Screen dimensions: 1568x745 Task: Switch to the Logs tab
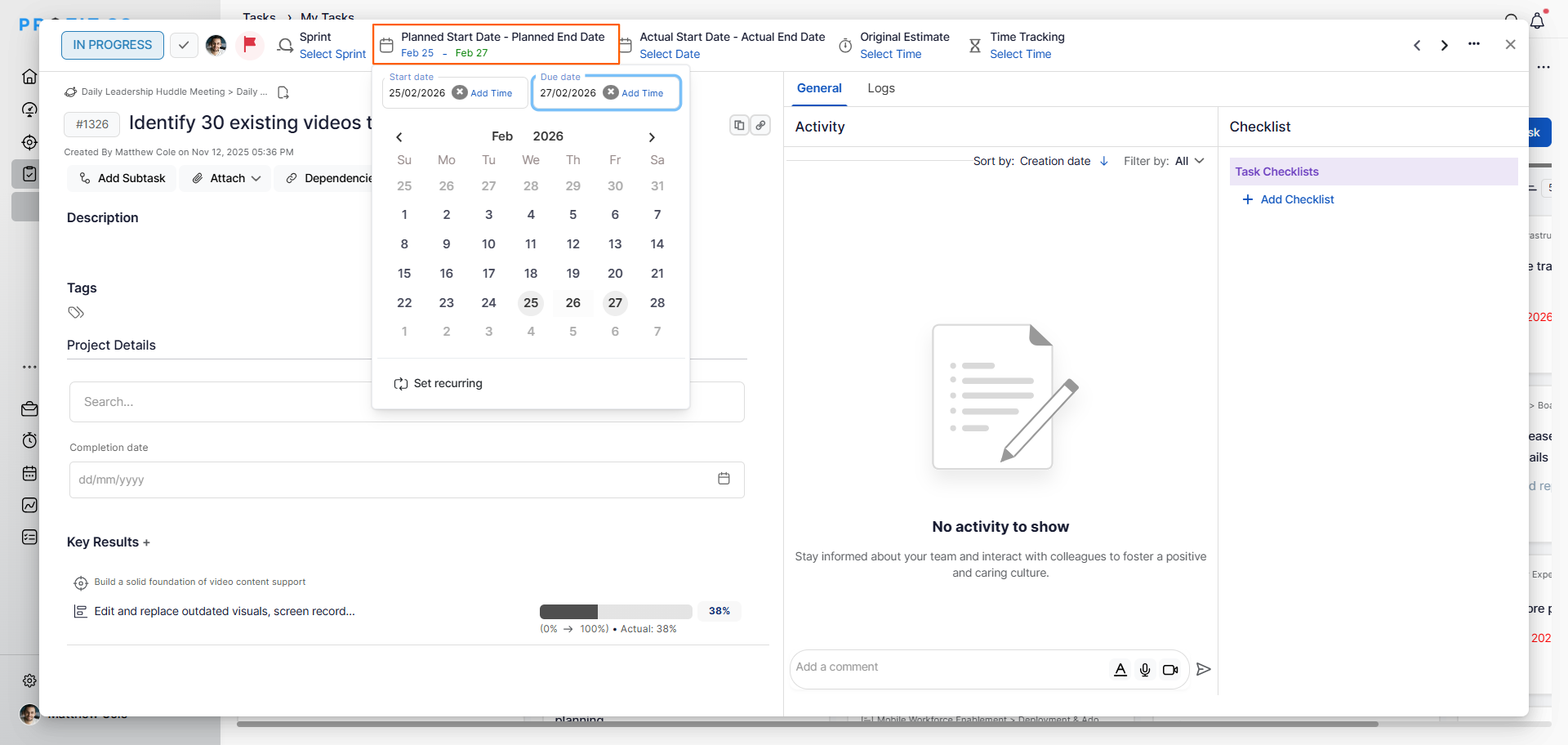pos(881,88)
